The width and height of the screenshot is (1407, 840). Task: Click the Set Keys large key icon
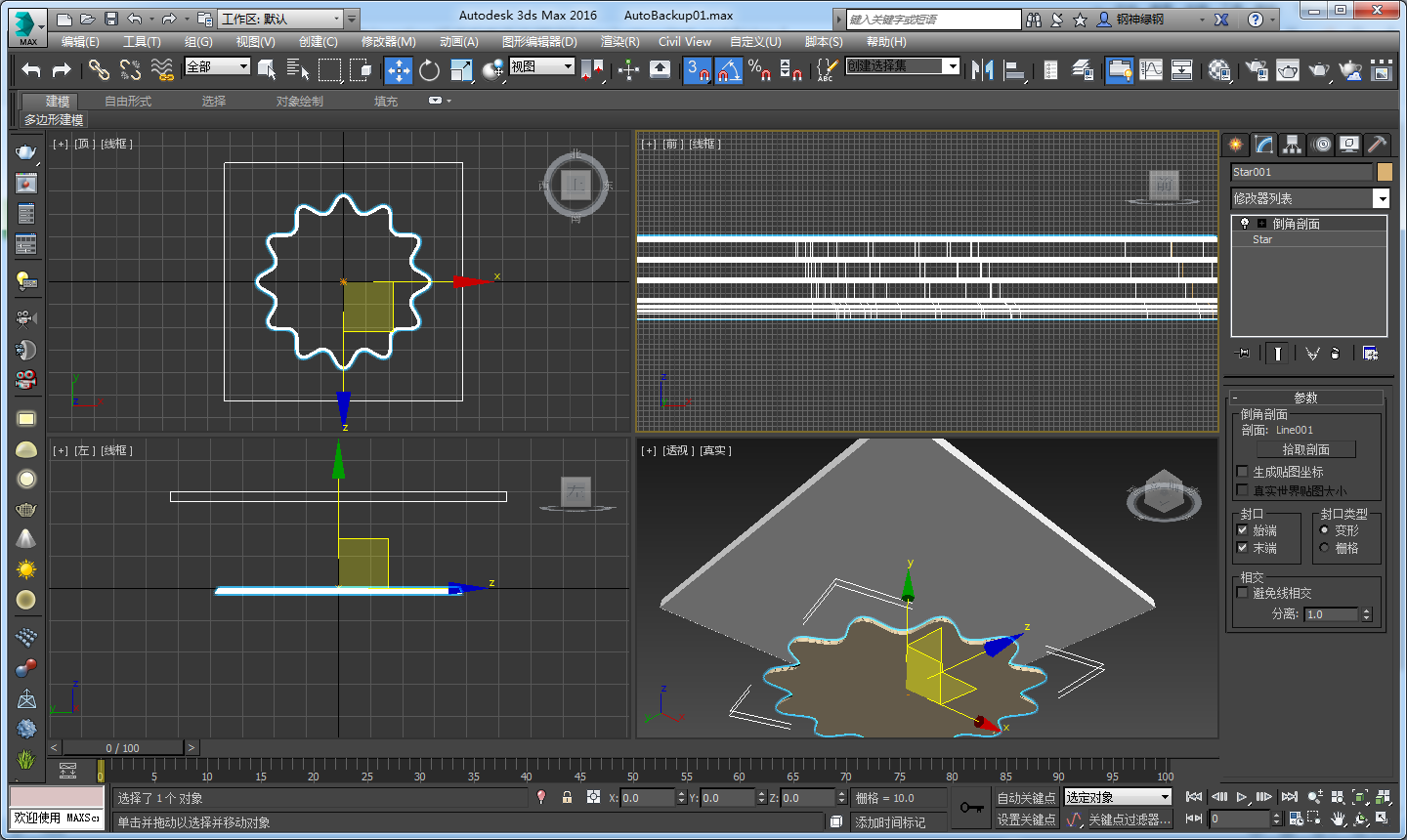point(971,808)
